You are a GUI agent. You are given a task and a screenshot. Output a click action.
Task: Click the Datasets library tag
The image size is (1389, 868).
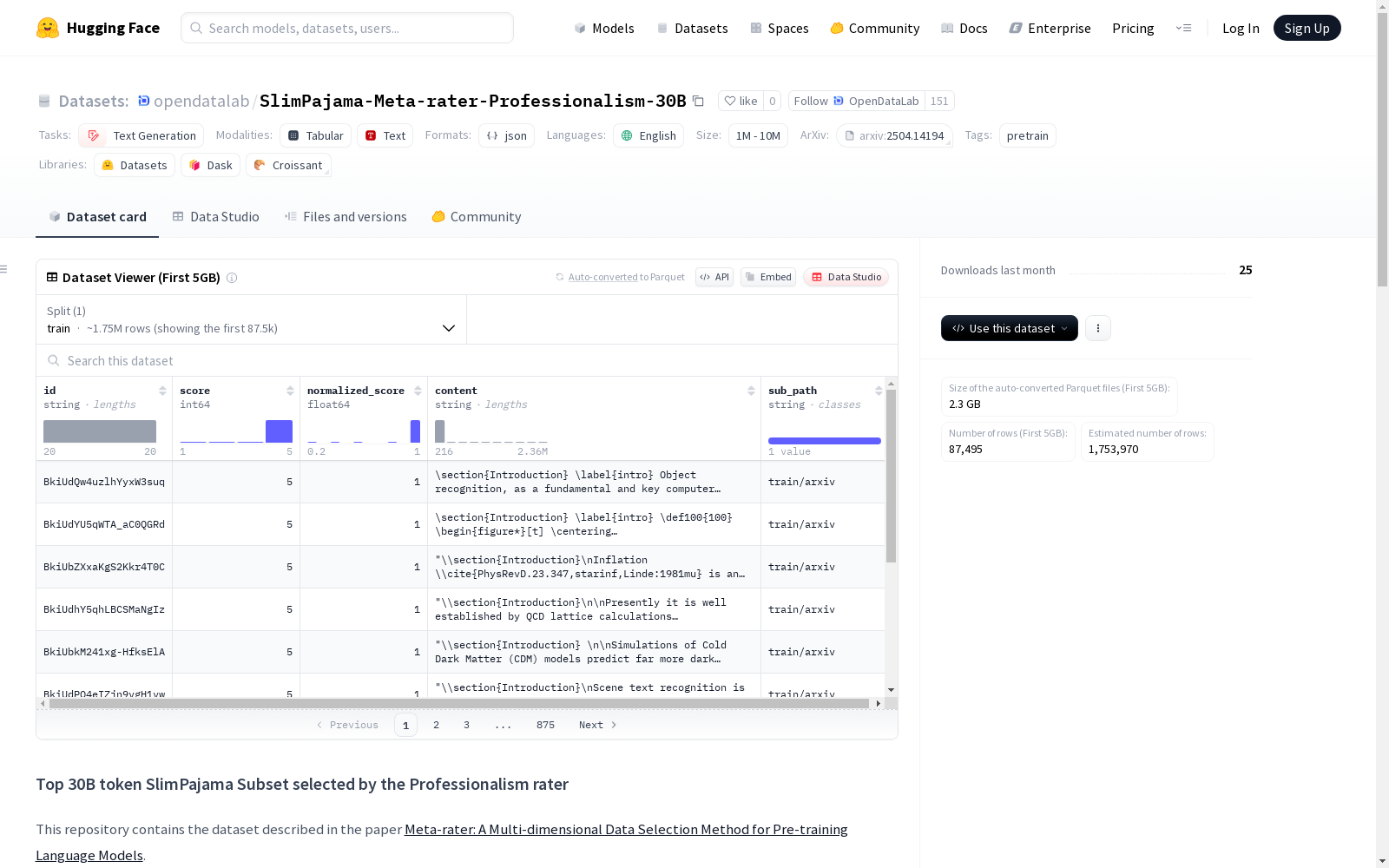135,165
